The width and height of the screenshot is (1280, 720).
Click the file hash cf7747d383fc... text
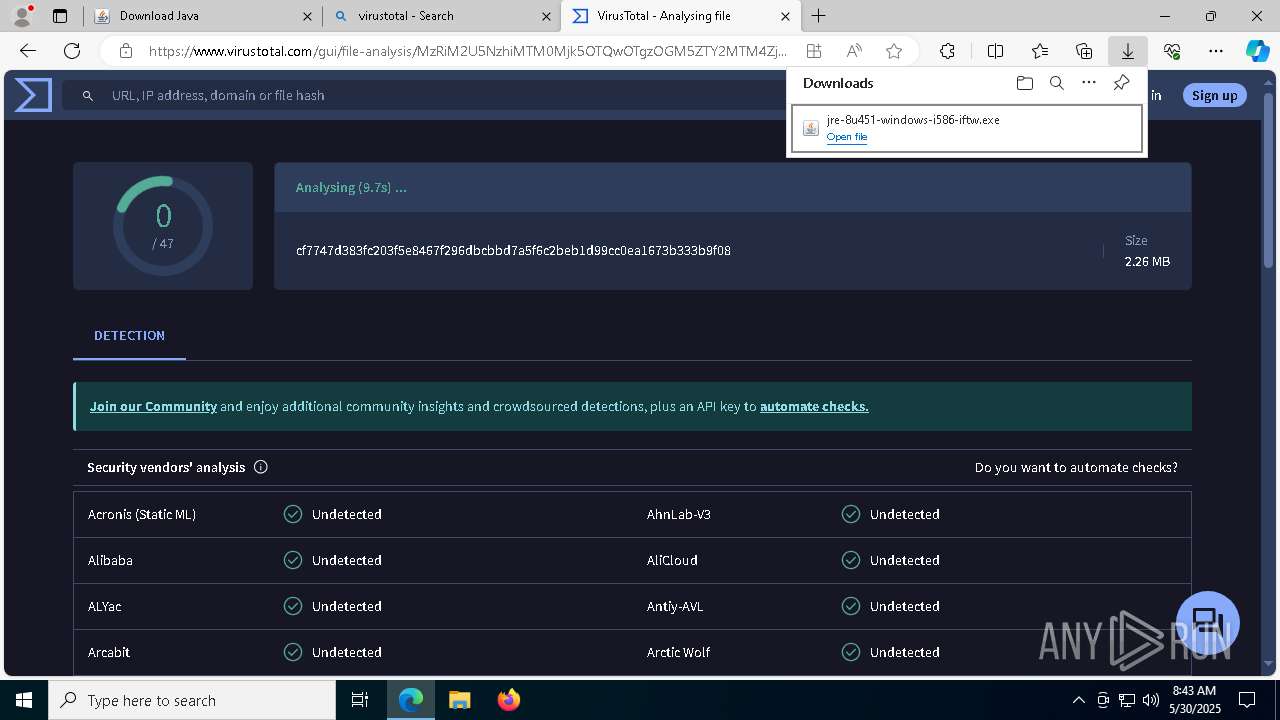click(513, 251)
